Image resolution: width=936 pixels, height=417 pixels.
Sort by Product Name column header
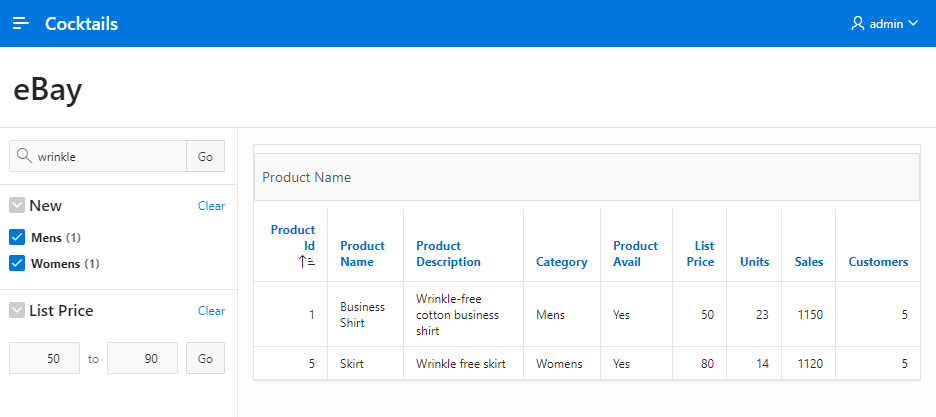(362, 254)
